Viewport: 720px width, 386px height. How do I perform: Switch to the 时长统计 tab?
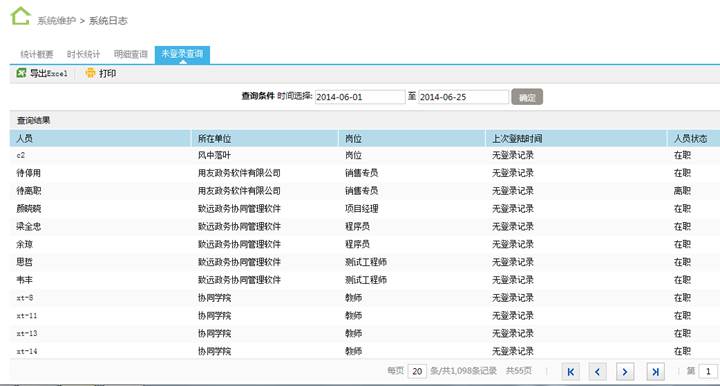point(83,55)
